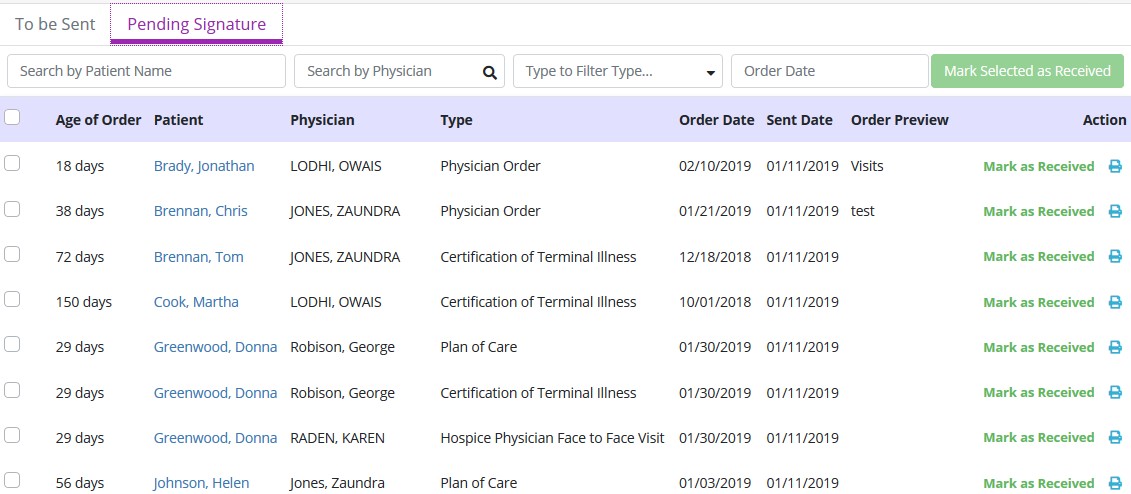Open the Order Date picker field
The height and width of the screenshot is (494, 1131).
point(829,71)
